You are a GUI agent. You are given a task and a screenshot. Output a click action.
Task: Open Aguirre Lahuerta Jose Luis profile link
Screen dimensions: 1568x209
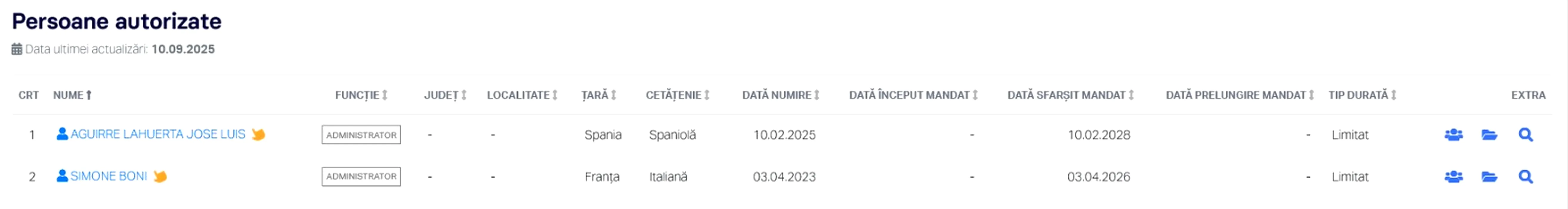(x=157, y=134)
